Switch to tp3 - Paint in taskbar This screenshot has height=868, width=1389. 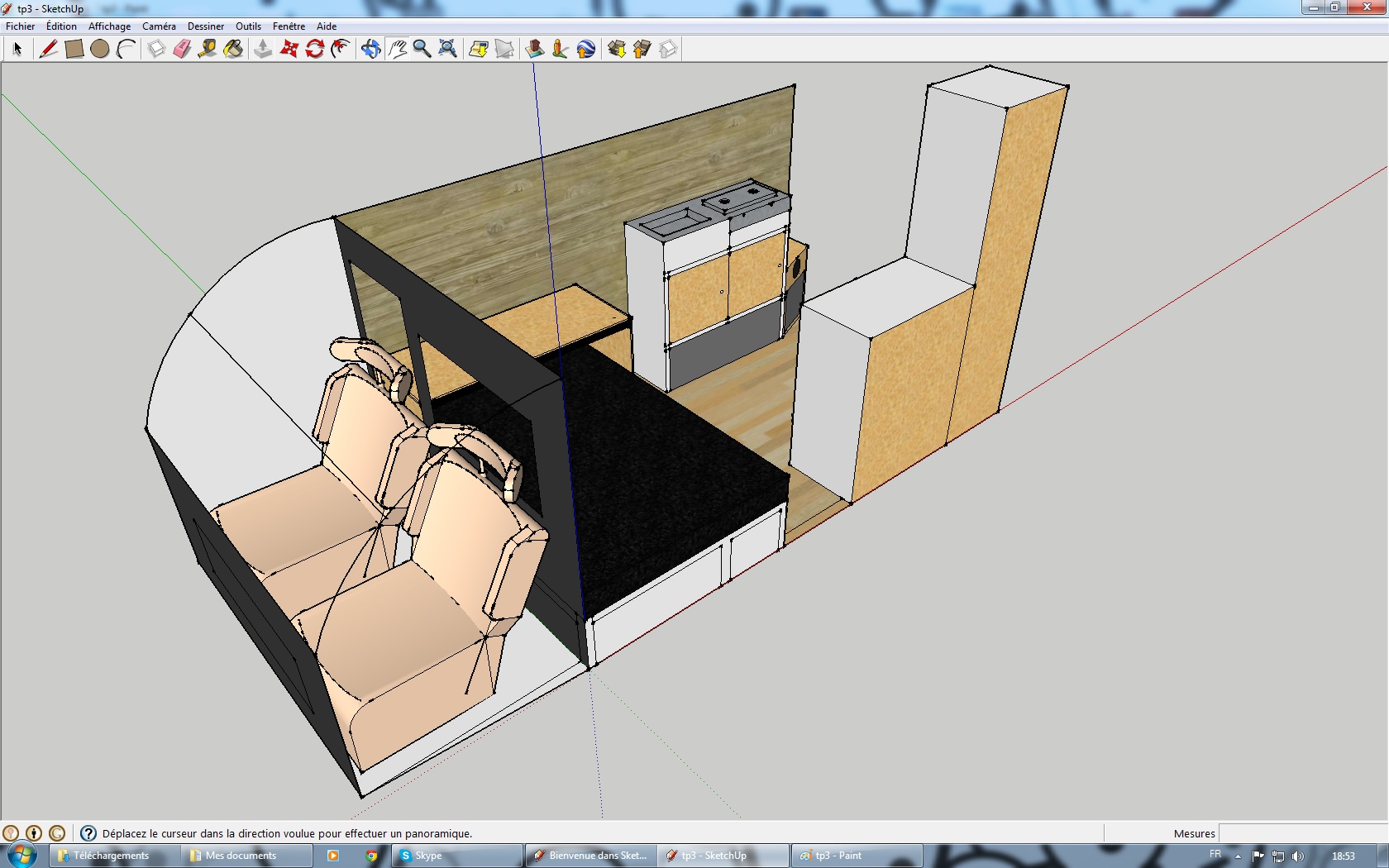coord(856,856)
